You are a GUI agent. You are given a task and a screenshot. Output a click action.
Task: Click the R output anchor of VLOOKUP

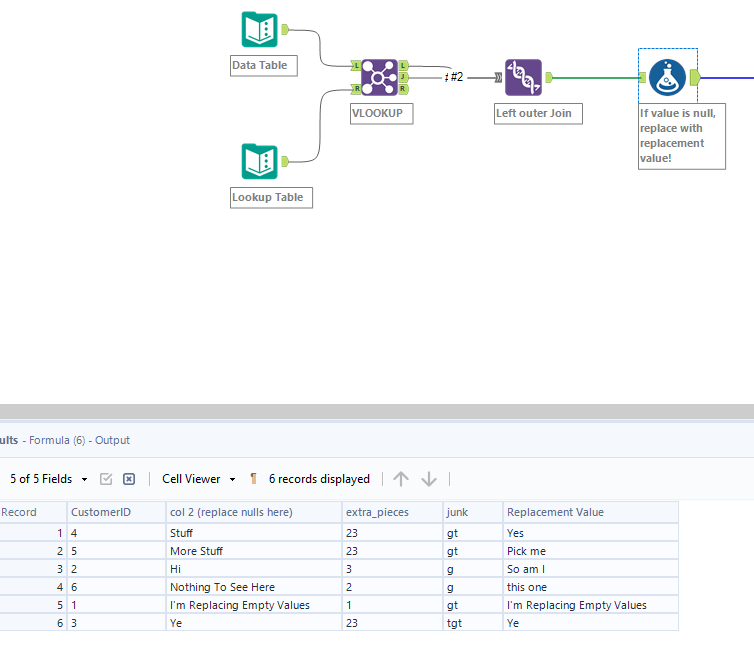click(x=403, y=88)
